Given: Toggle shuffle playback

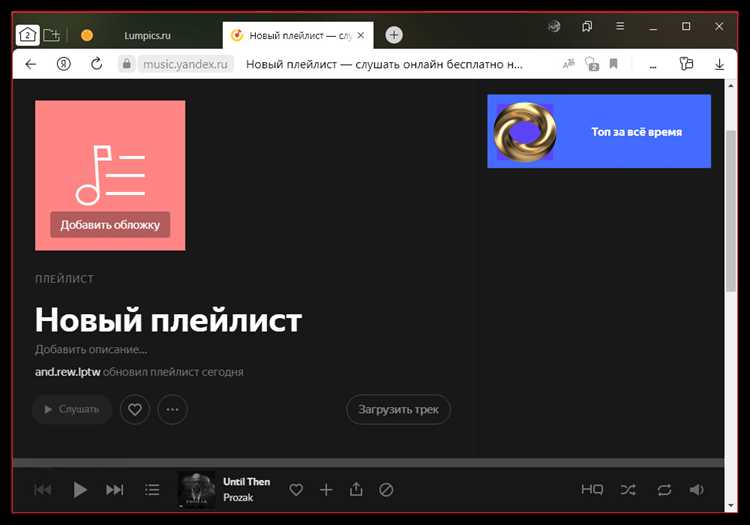Looking at the screenshot, I should [x=628, y=490].
